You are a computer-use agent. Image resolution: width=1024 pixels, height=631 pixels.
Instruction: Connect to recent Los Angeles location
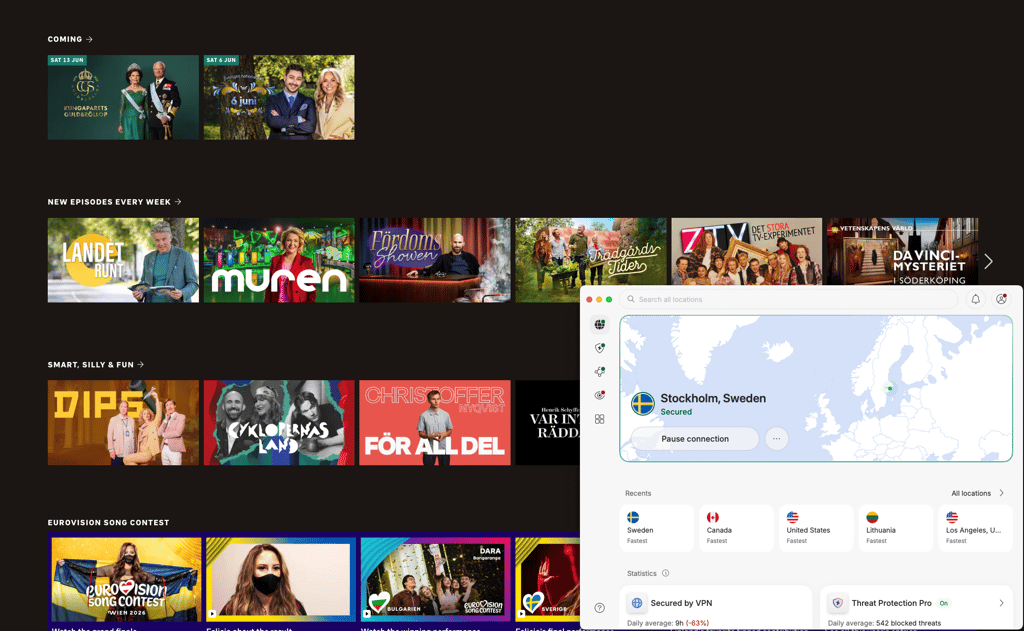pos(975,528)
